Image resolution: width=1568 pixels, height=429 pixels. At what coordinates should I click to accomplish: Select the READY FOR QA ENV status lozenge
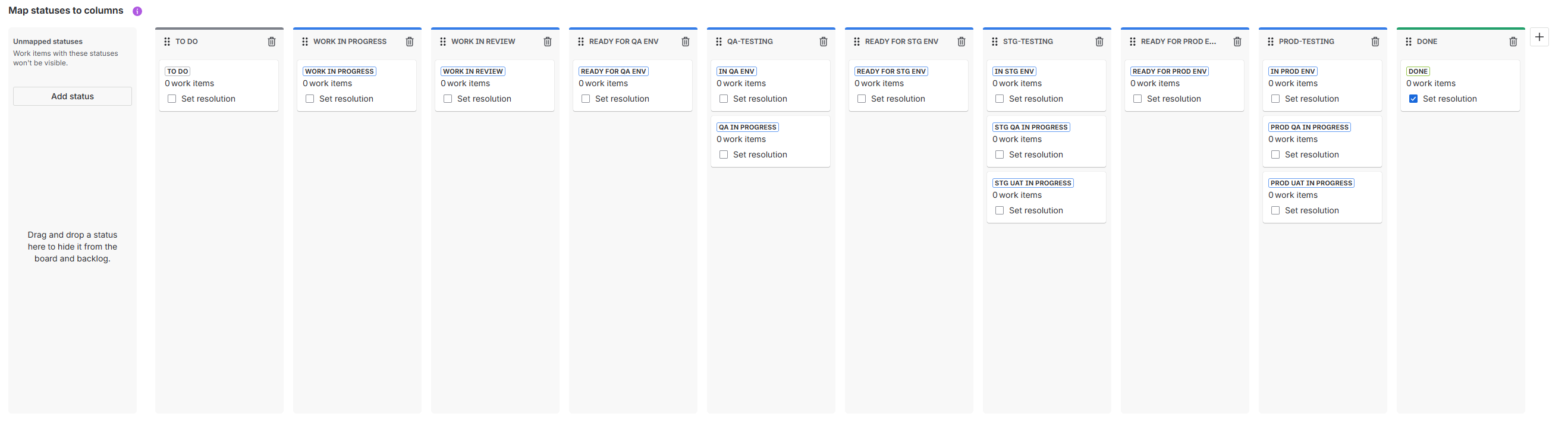point(614,71)
